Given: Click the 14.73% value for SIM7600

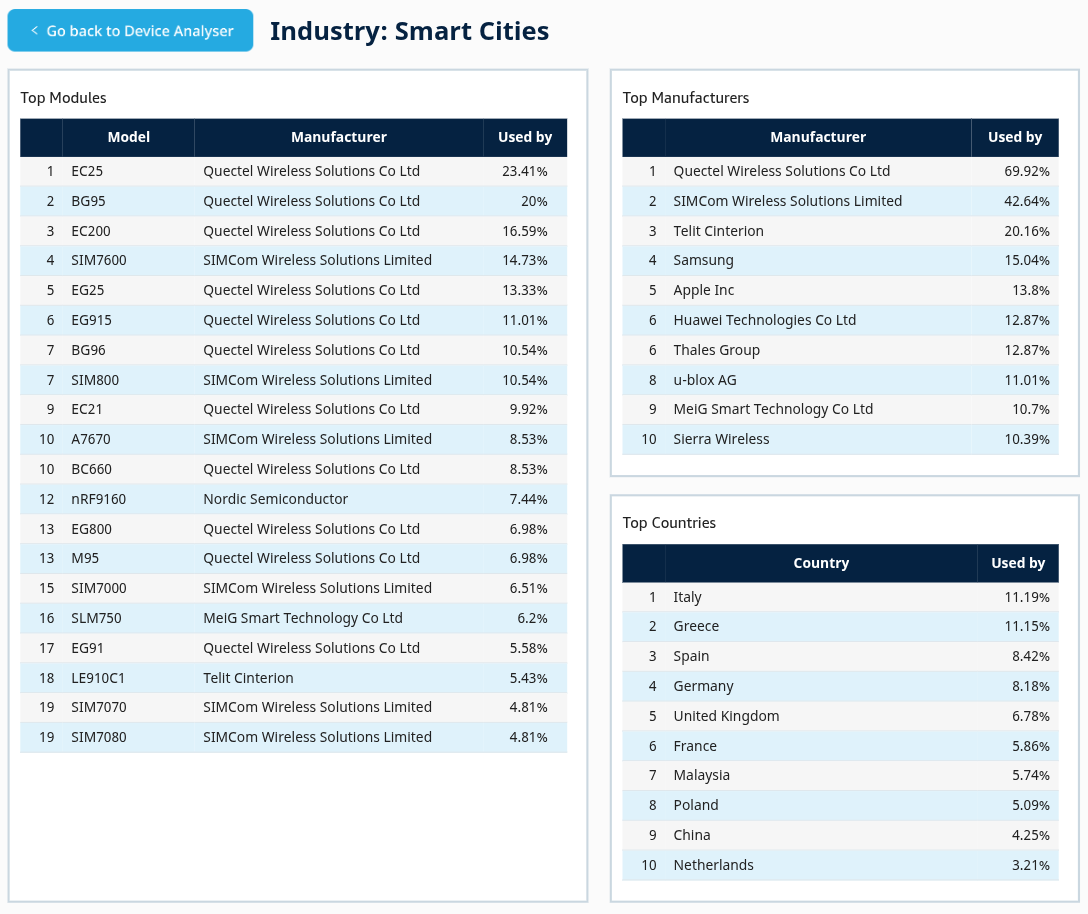Looking at the screenshot, I should click(x=525, y=260).
